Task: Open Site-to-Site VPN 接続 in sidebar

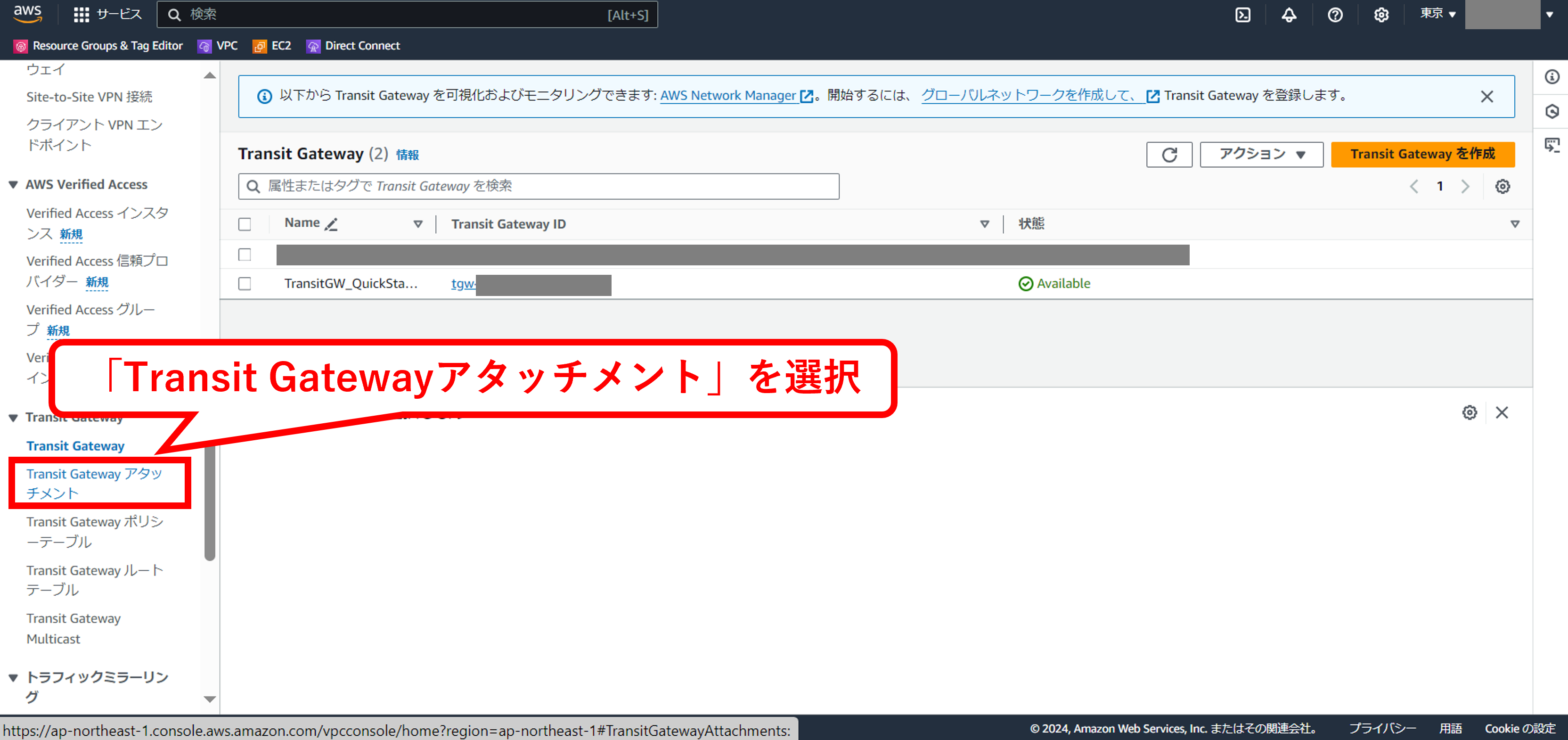Action: (x=89, y=97)
